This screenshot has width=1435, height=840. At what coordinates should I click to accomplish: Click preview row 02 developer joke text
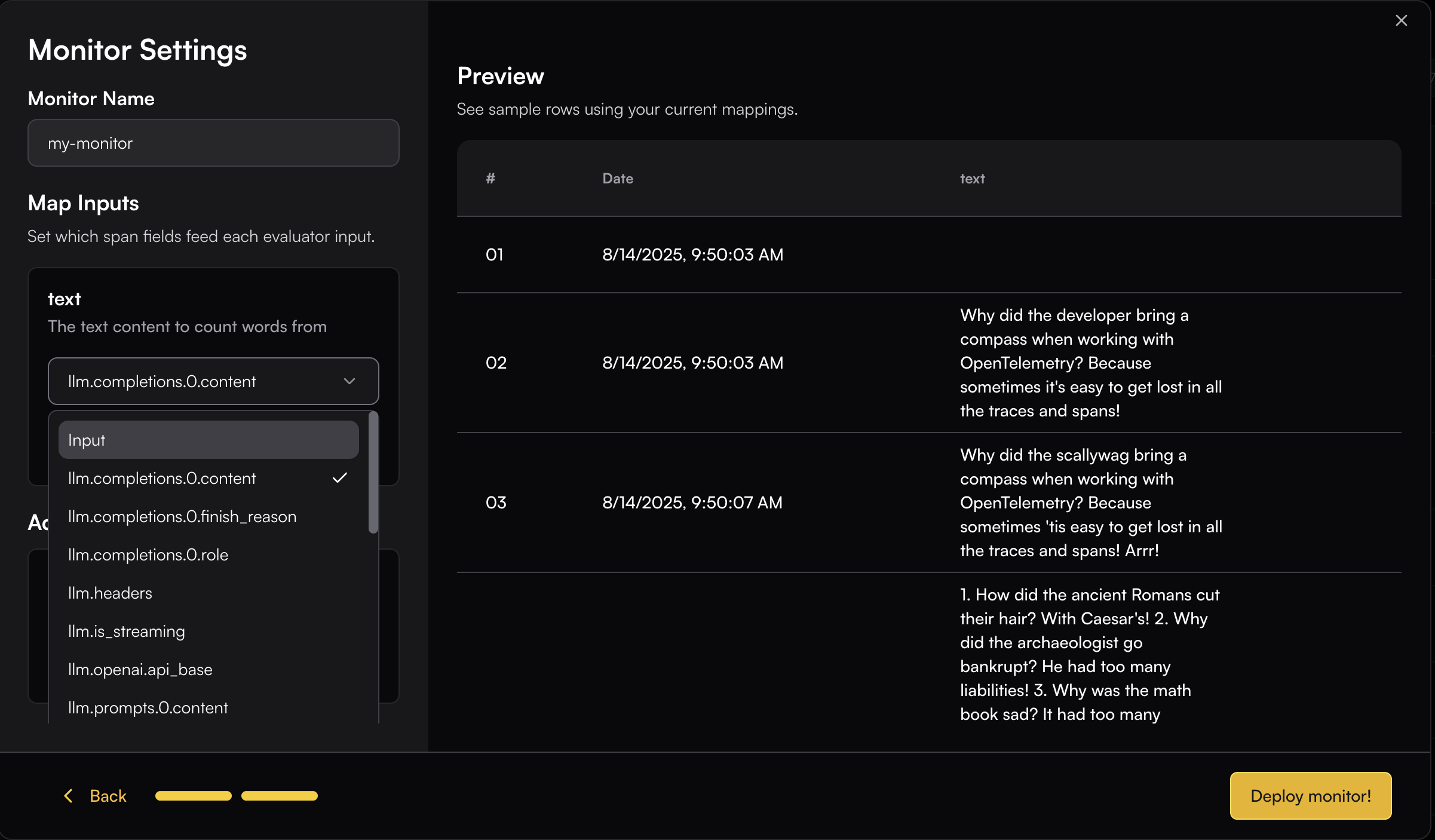(1090, 363)
